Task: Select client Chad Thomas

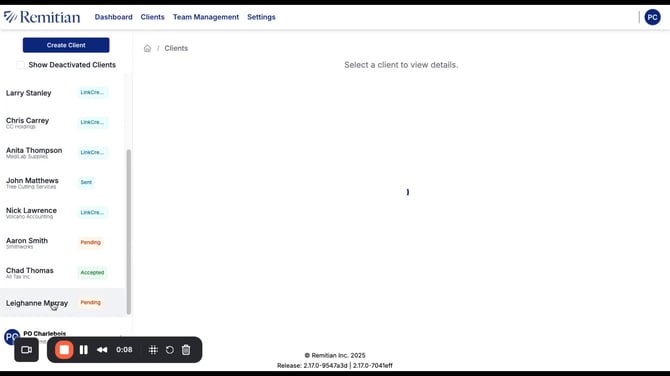Action: point(62,273)
